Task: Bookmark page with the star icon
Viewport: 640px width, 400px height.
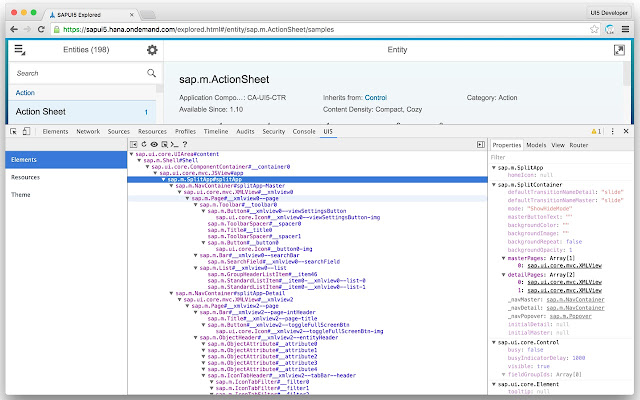Action: (594, 29)
